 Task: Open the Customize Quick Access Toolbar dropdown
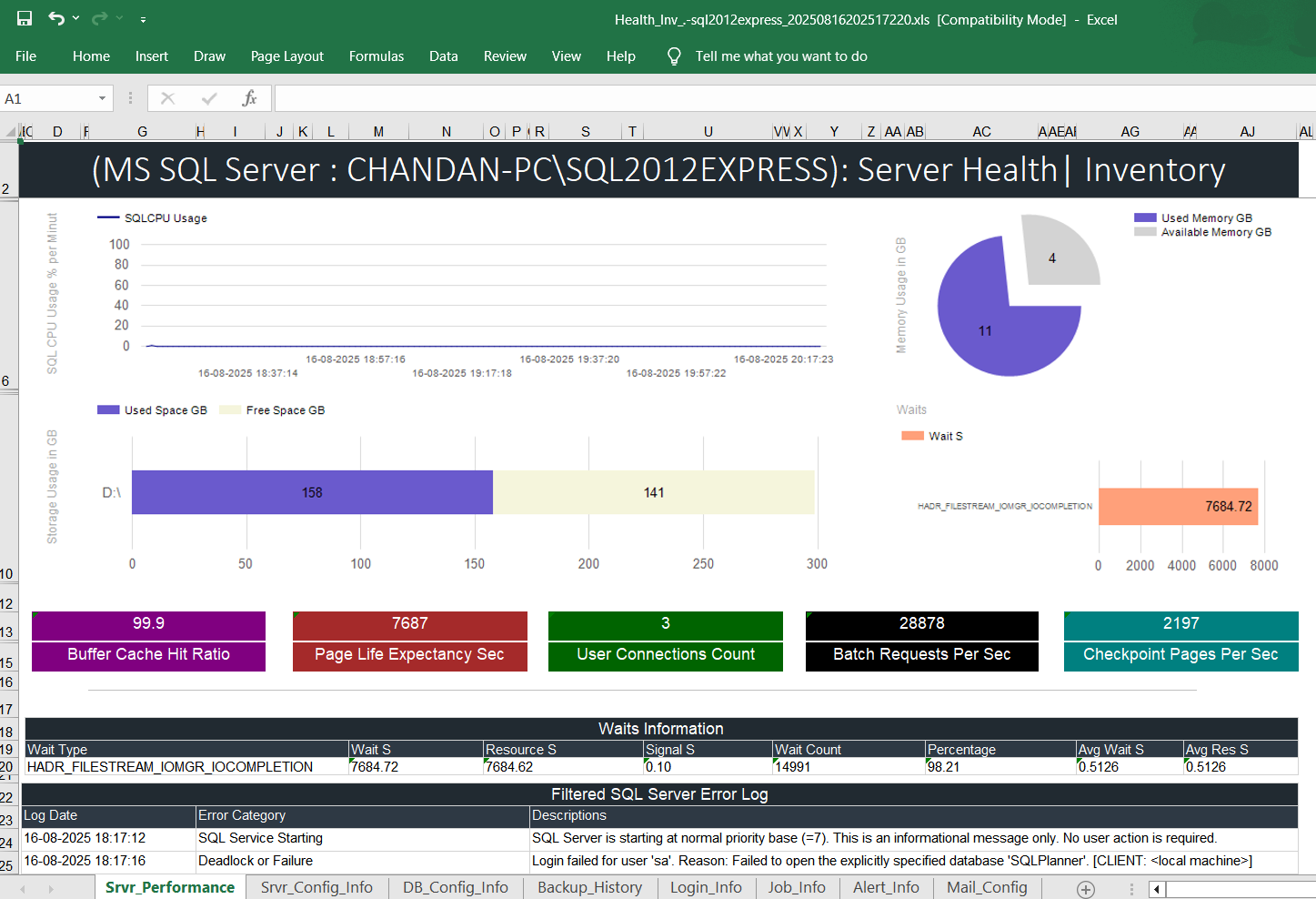click(x=141, y=18)
